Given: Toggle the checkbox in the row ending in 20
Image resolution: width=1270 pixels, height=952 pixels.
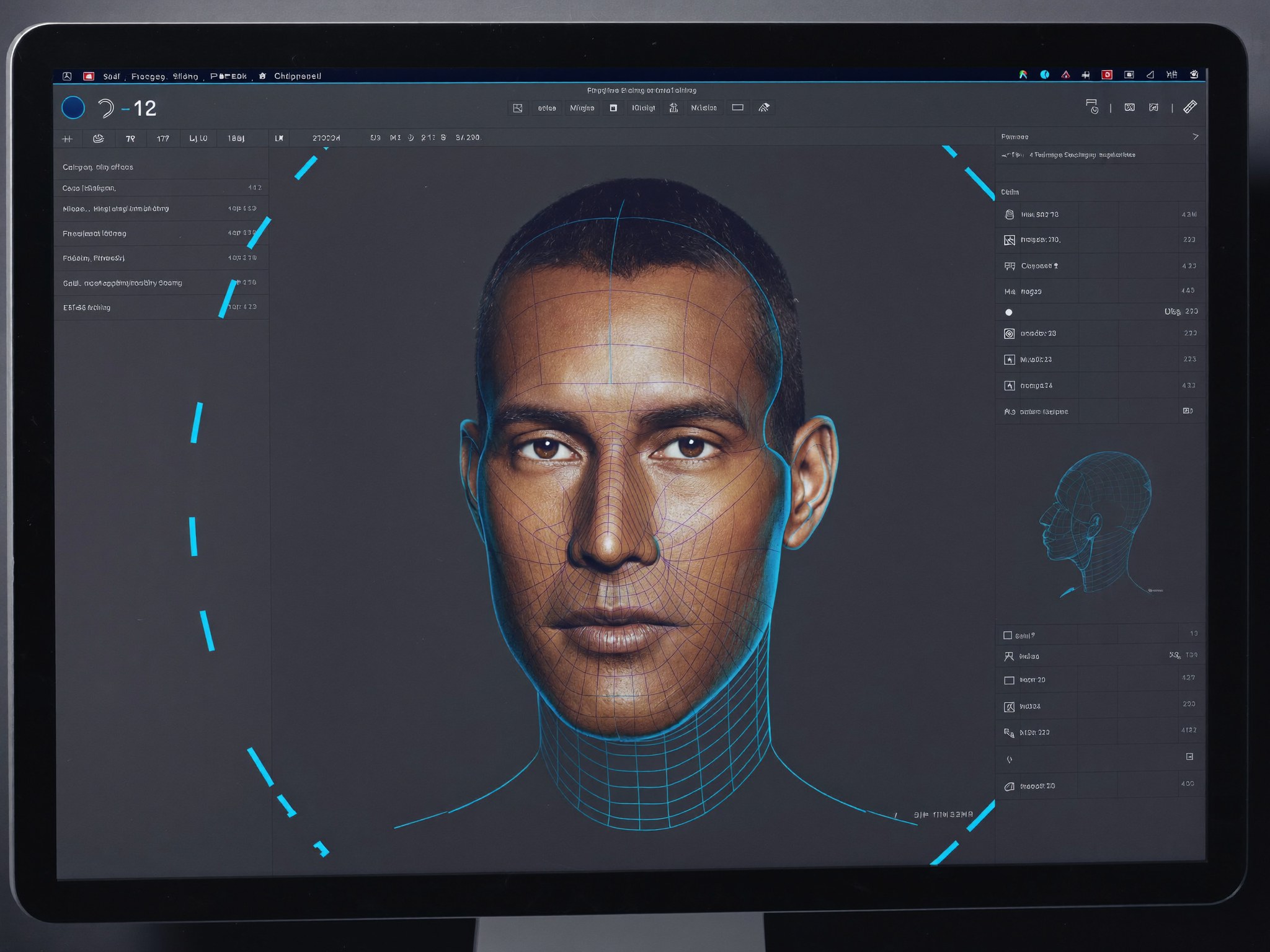Looking at the screenshot, I should (x=1009, y=681).
